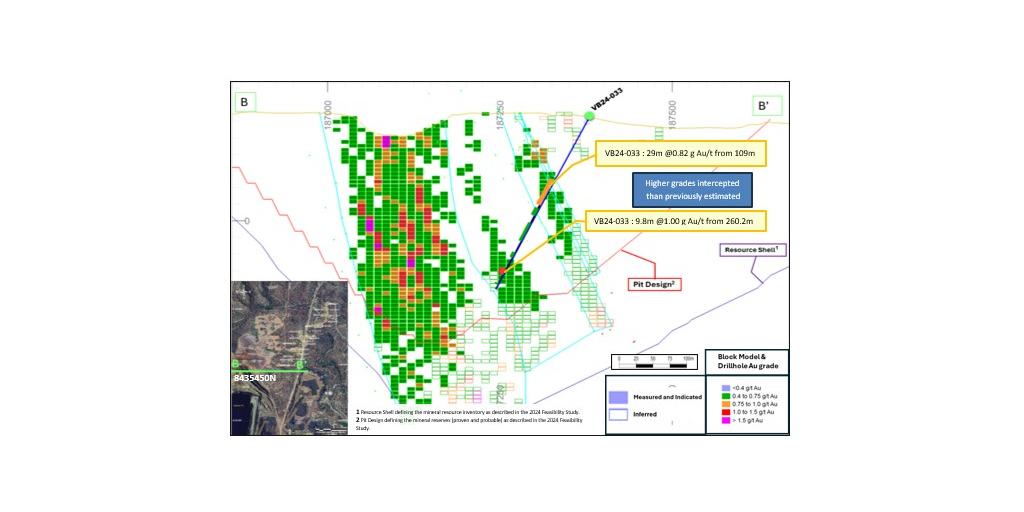Click the Inferred legend outline box
Image resolution: width=1024 pixels, height=512 pixels.
click(x=620, y=413)
